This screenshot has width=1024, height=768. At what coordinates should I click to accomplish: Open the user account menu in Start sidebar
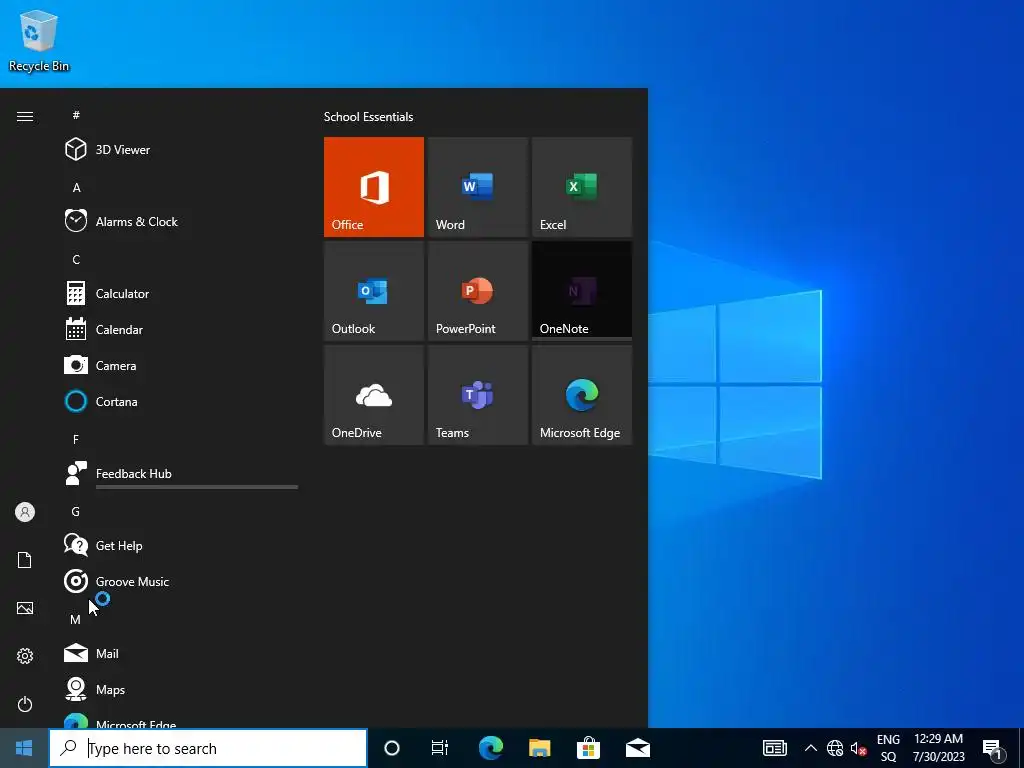25,512
